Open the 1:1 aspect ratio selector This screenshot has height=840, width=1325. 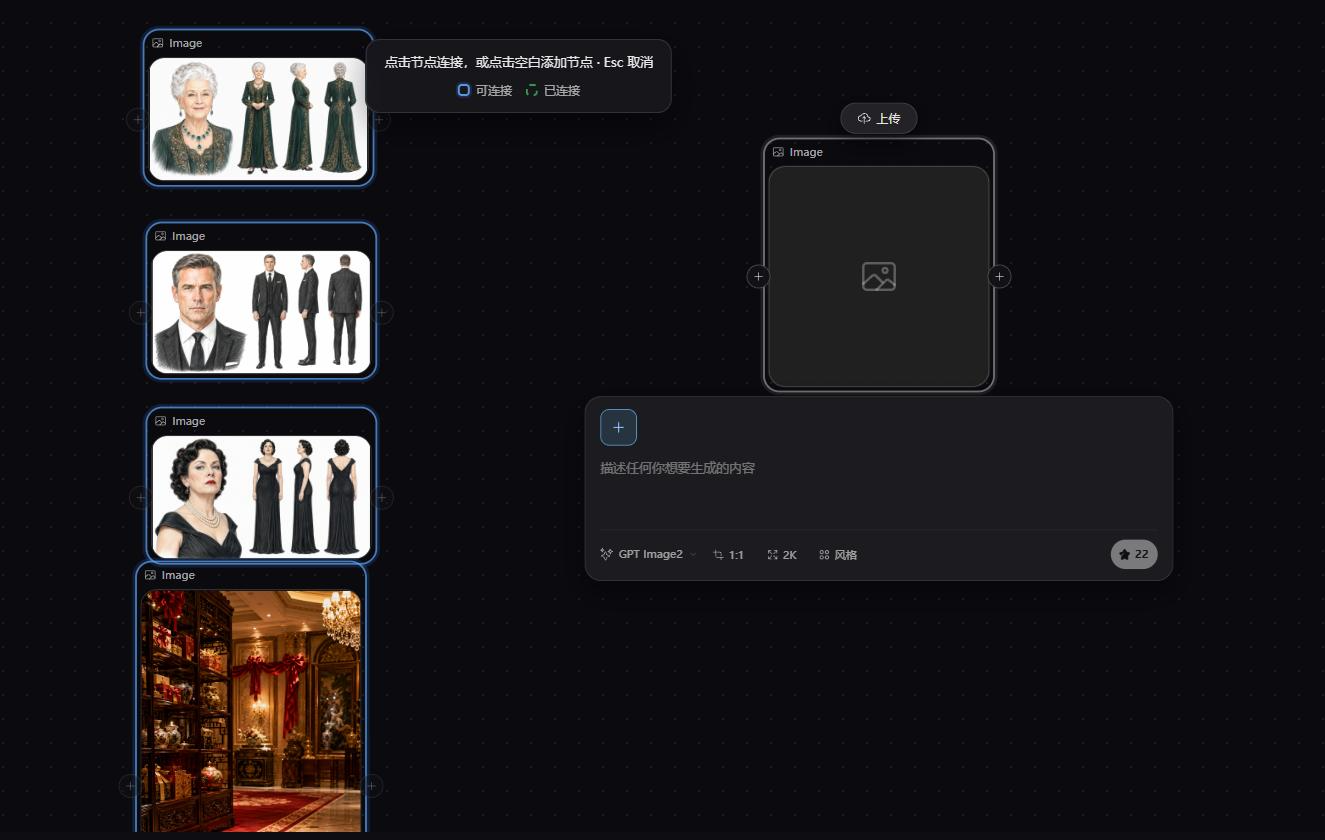728,554
